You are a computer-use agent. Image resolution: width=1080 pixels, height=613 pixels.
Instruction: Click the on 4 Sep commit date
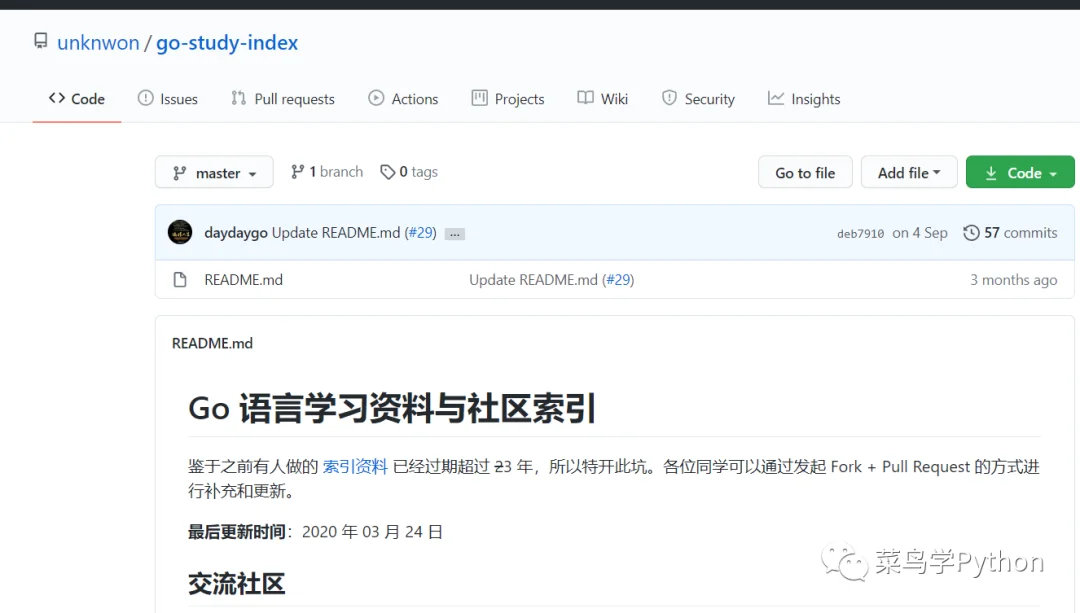(x=920, y=233)
